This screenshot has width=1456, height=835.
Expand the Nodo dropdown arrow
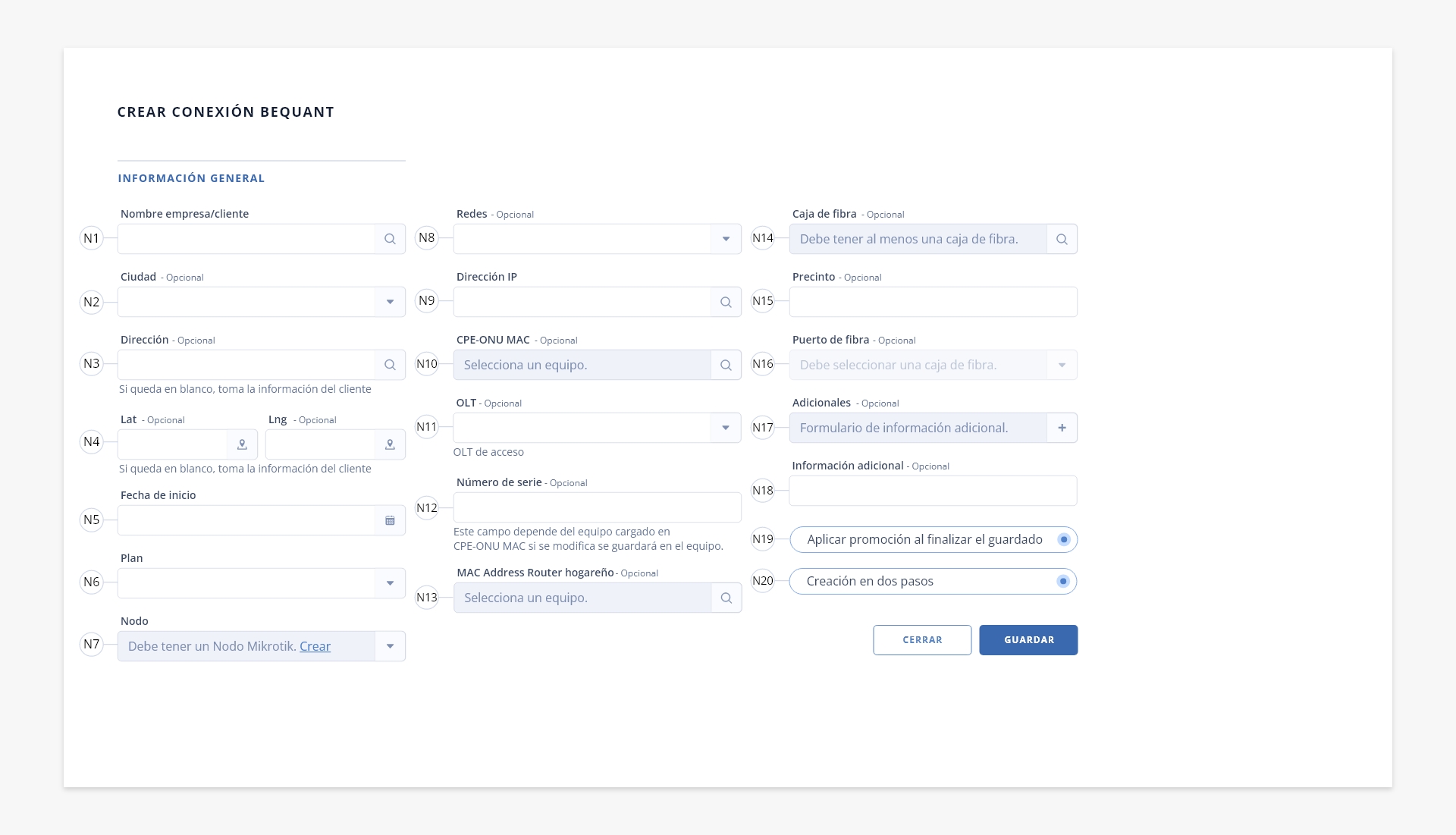point(390,646)
